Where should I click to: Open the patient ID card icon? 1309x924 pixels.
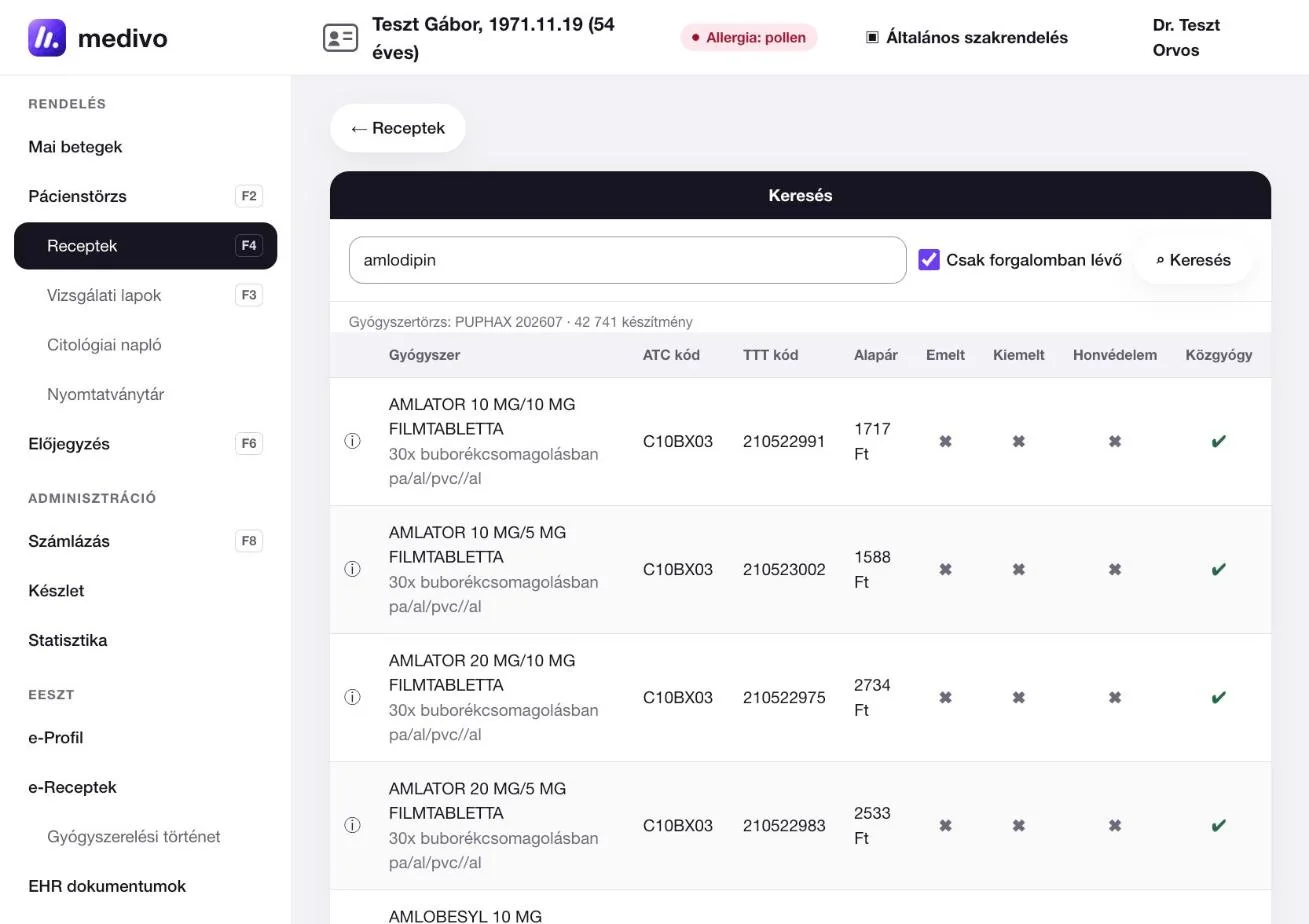pyautogui.click(x=340, y=38)
